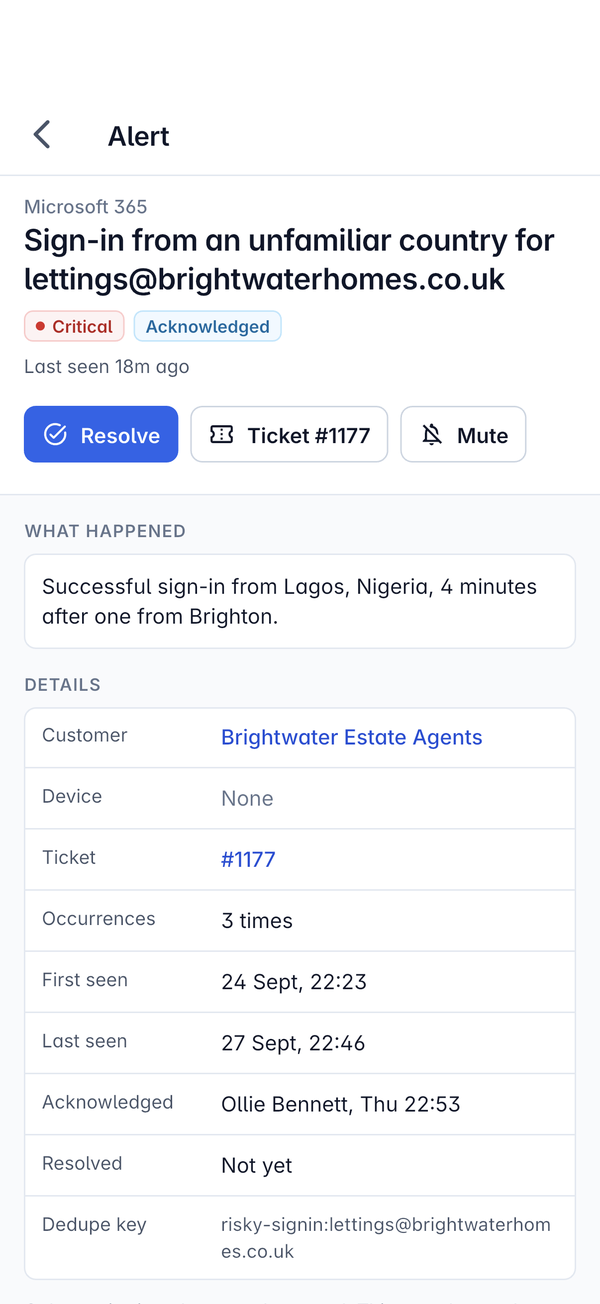Go back using the left chevron

42,135
